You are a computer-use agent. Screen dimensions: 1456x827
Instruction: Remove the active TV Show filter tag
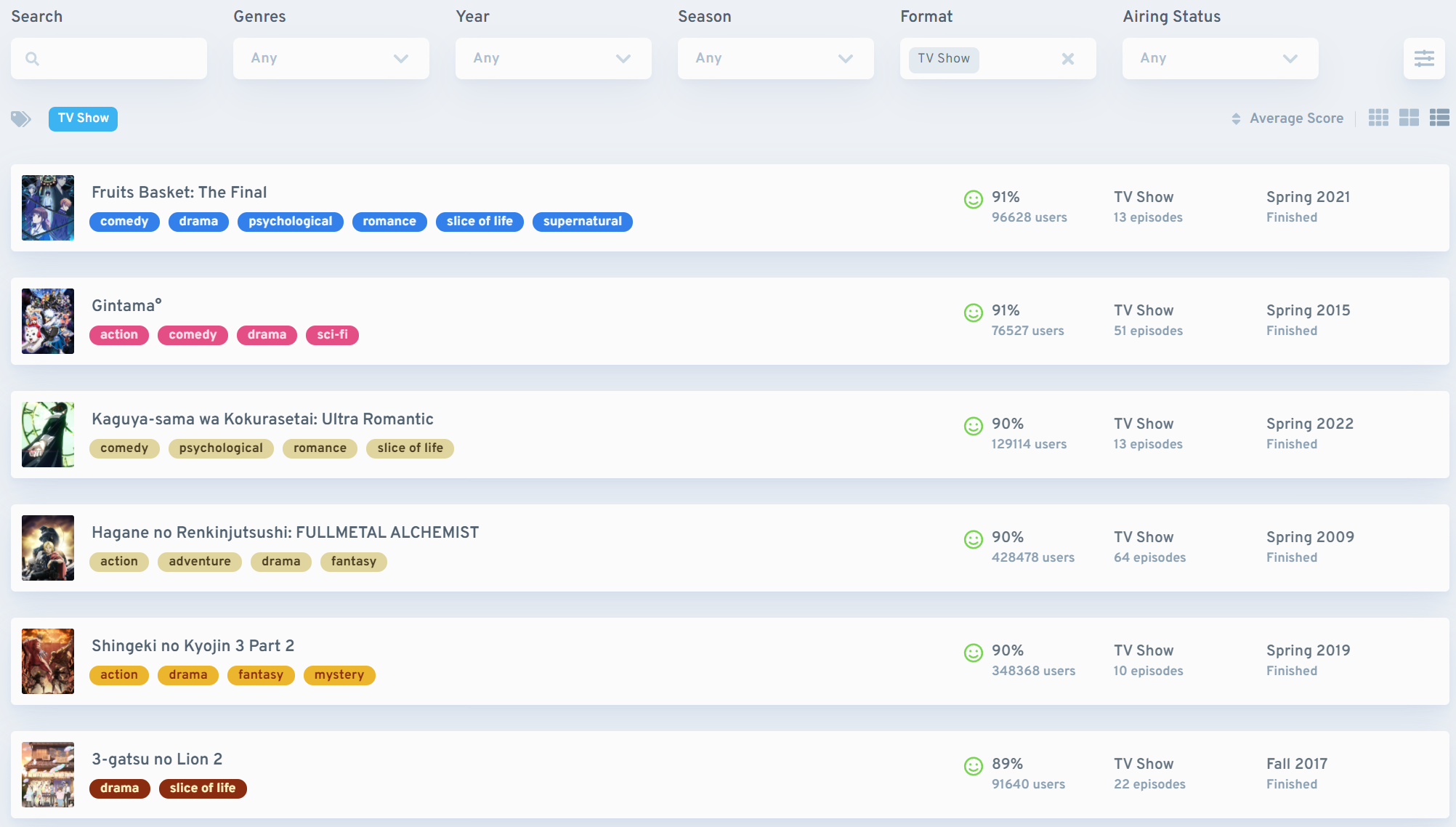pos(83,118)
